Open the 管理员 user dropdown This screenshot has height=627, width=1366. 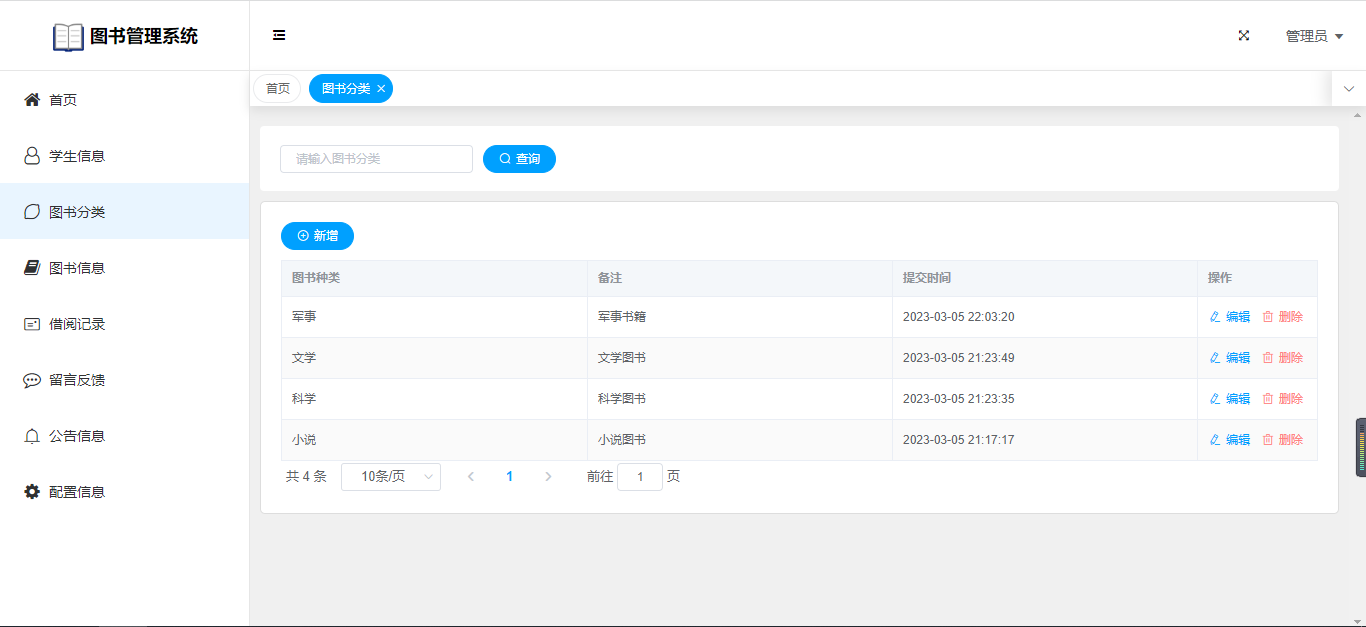[1313, 36]
